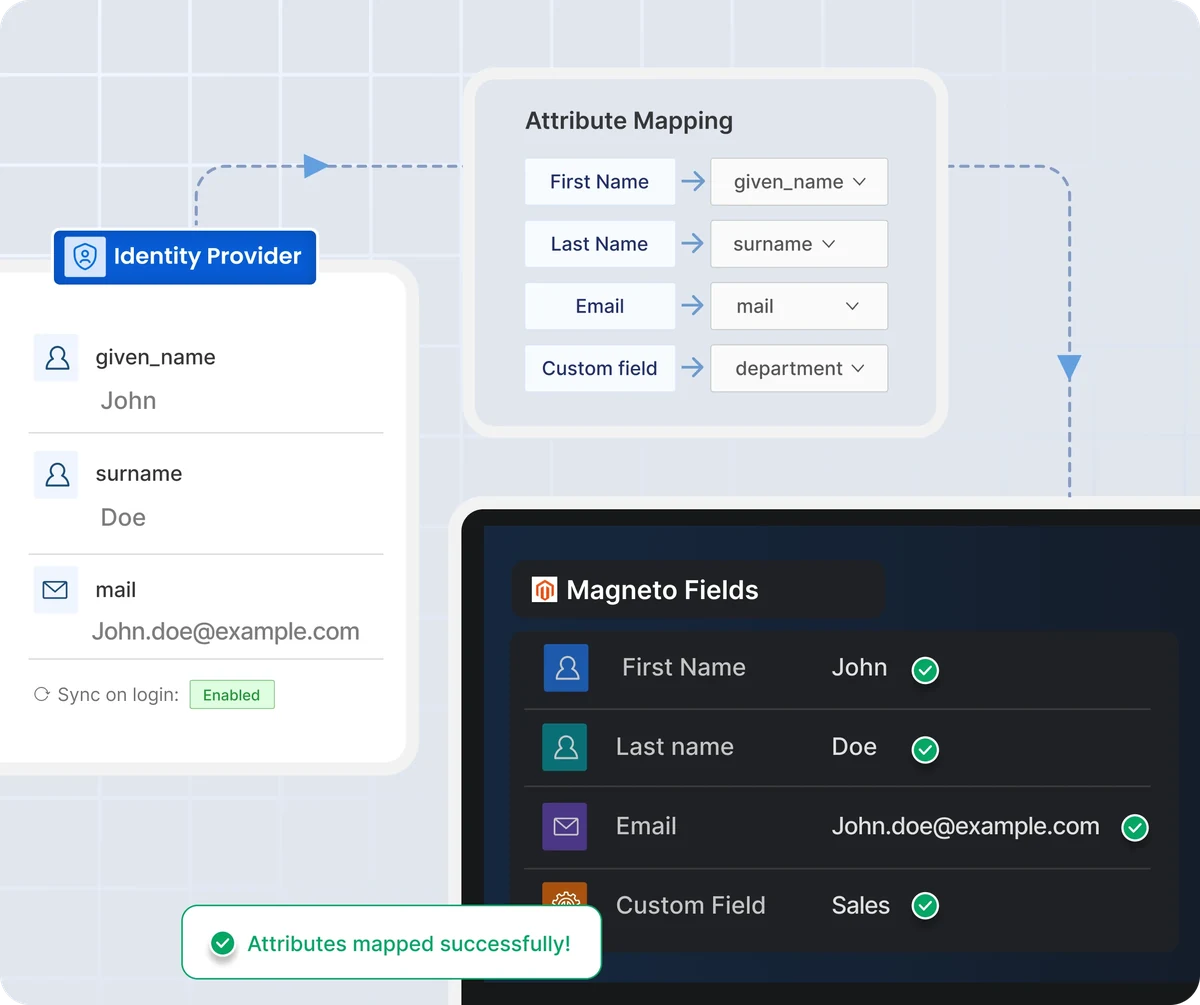Click the checkmark next to John.doe@example.com
This screenshot has height=1005, width=1200.
pyautogui.click(x=1135, y=828)
